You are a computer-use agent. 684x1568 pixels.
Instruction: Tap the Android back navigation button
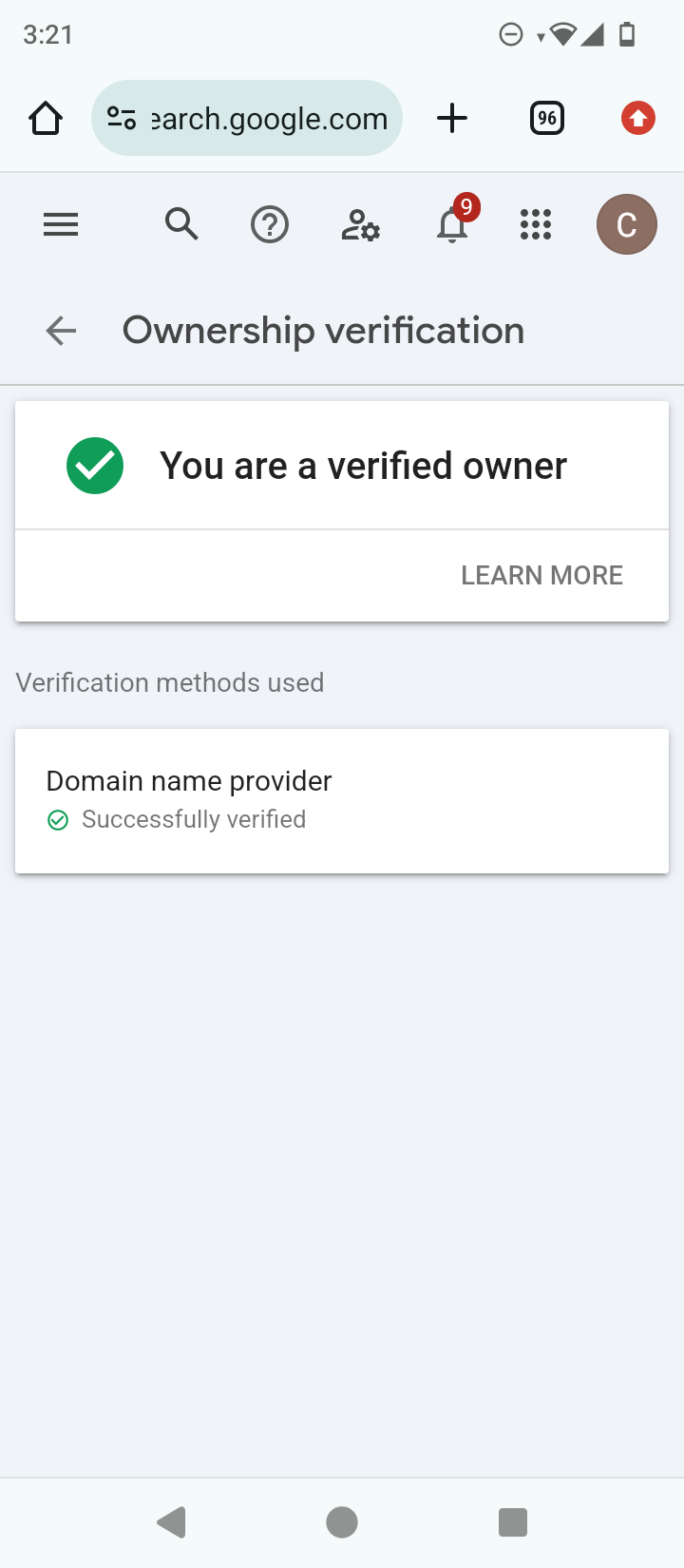coord(171,1522)
